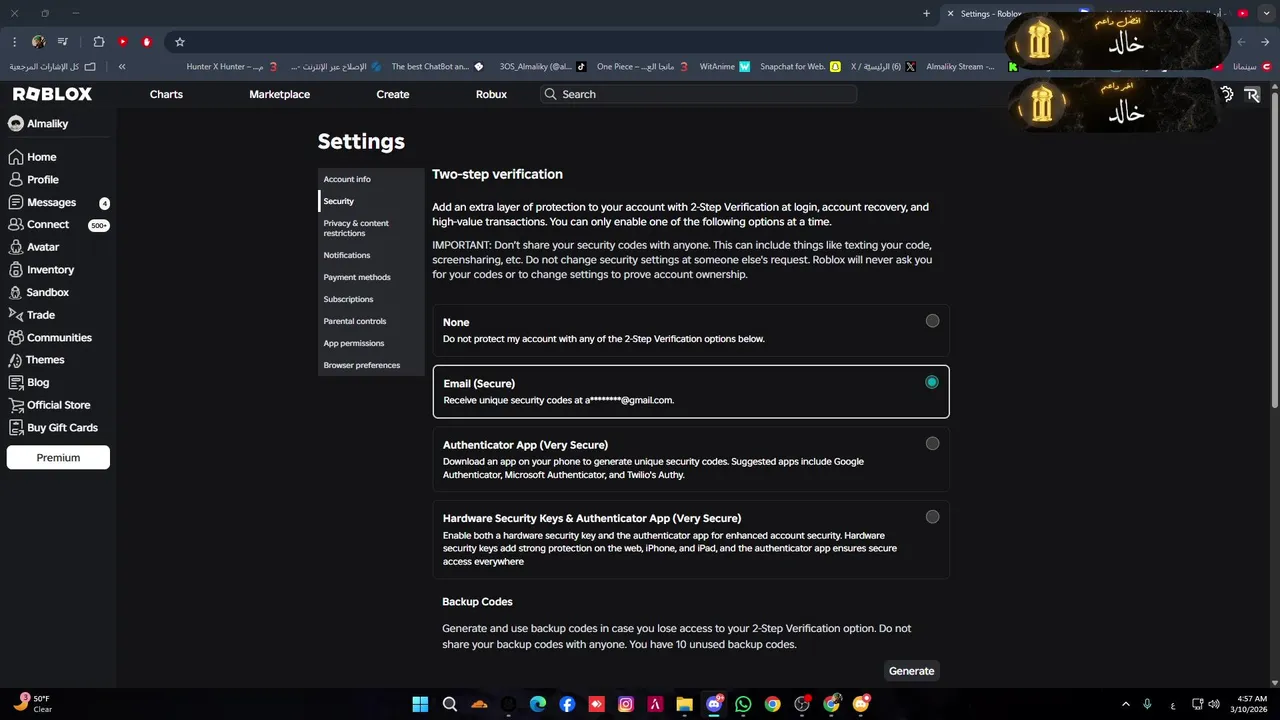Open the Notifications settings tab
1280x720 pixels.
[371, 255]
